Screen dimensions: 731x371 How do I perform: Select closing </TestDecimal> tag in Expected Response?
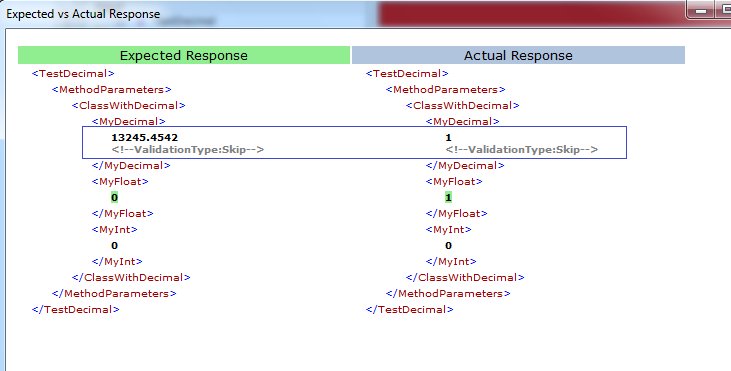[76, 309]
